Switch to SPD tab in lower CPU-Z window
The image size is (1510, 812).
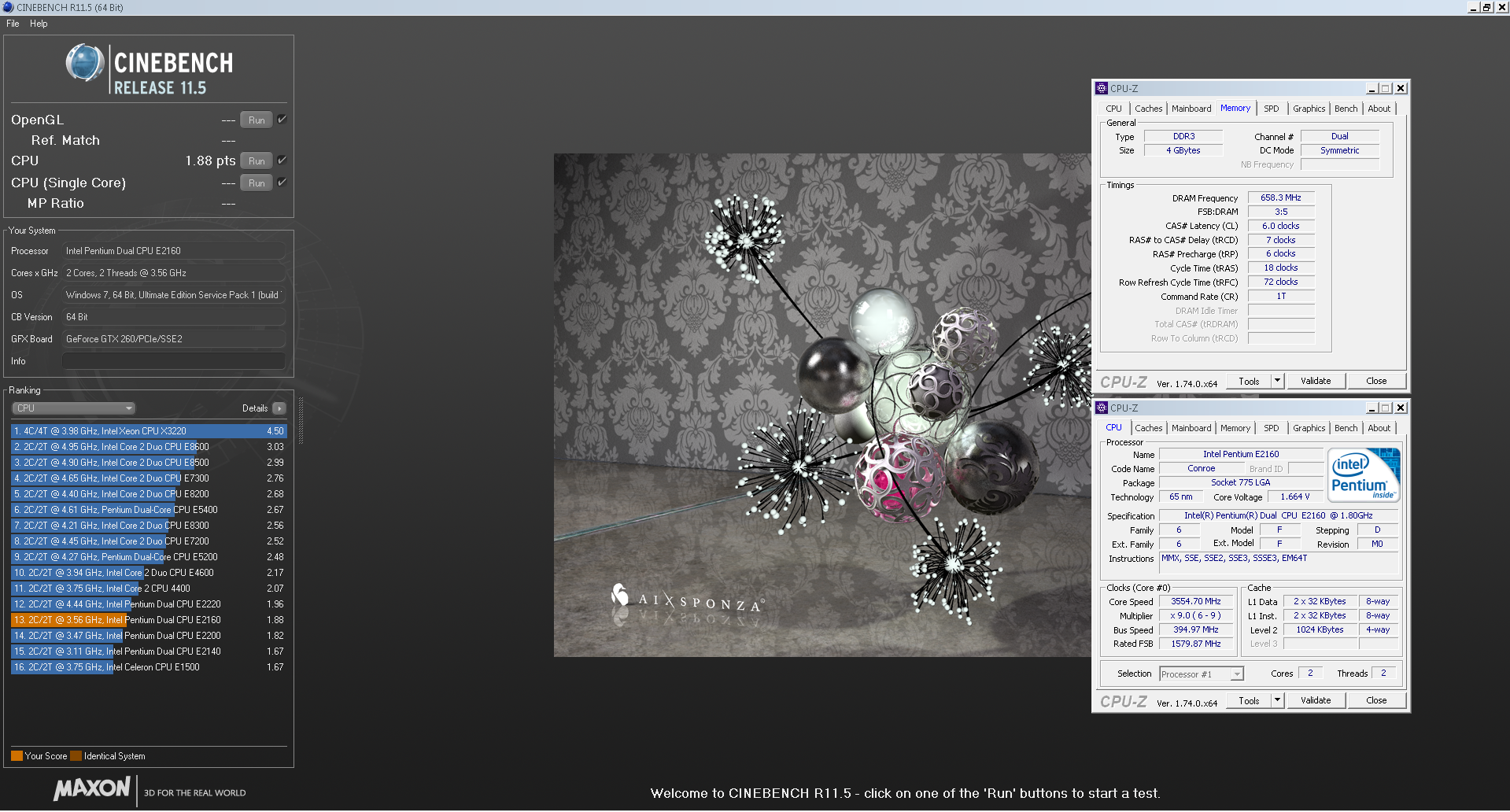click(x=1272, y=428)
